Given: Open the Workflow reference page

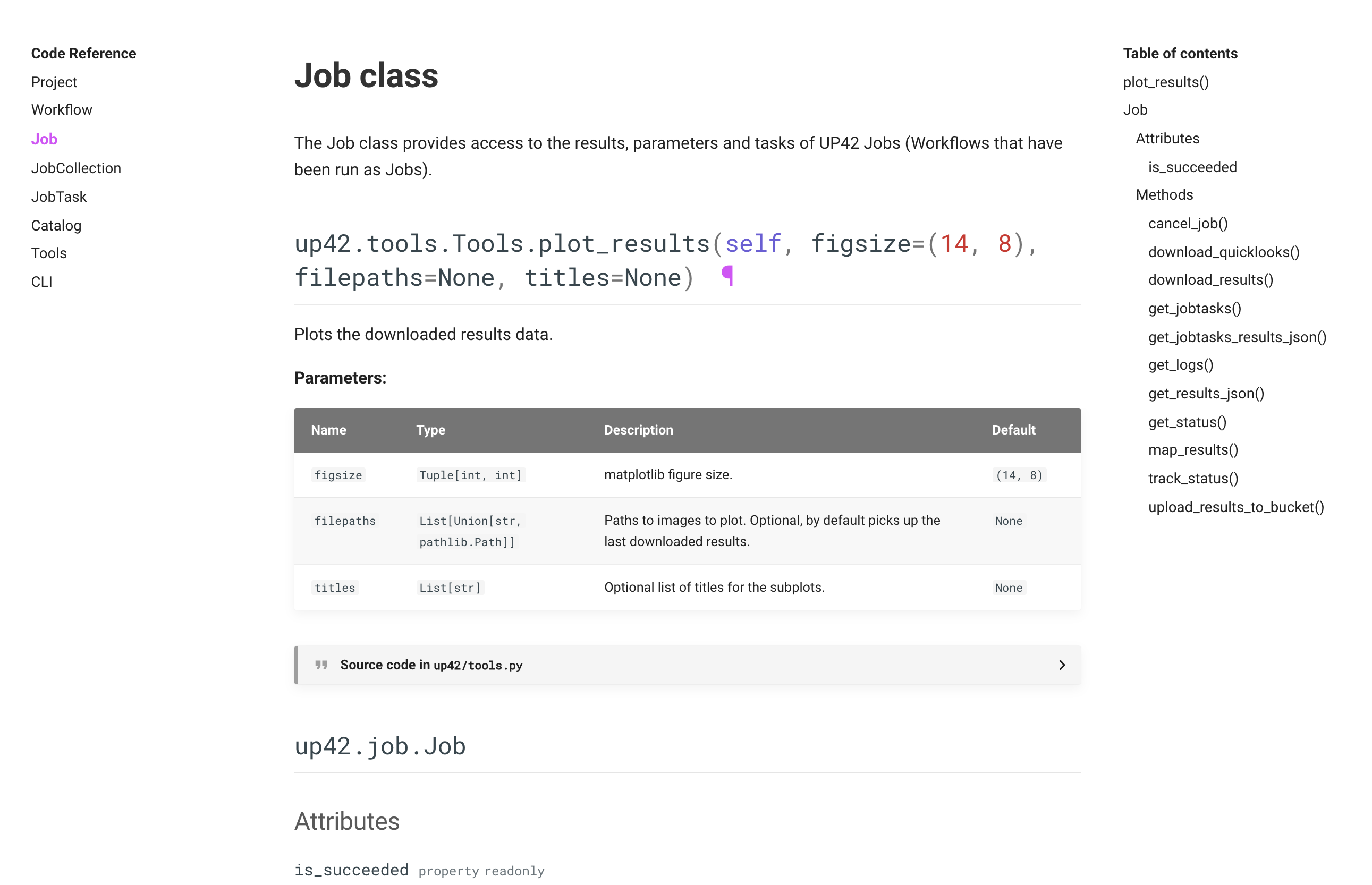Looking at the screenshot, I should click(62, 110).
